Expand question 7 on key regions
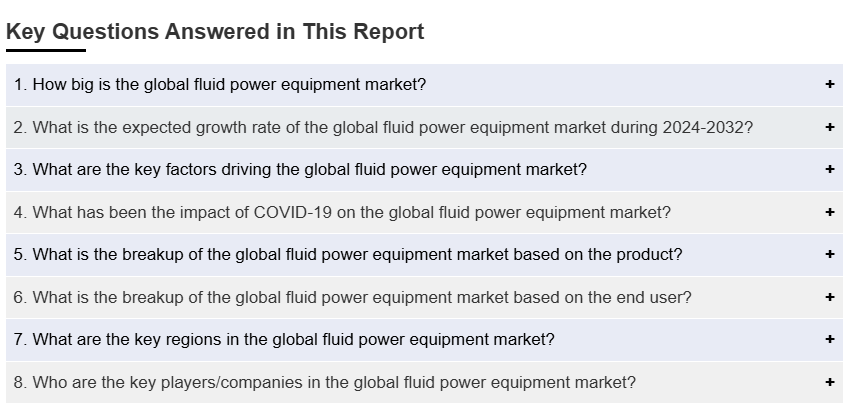 284,340
